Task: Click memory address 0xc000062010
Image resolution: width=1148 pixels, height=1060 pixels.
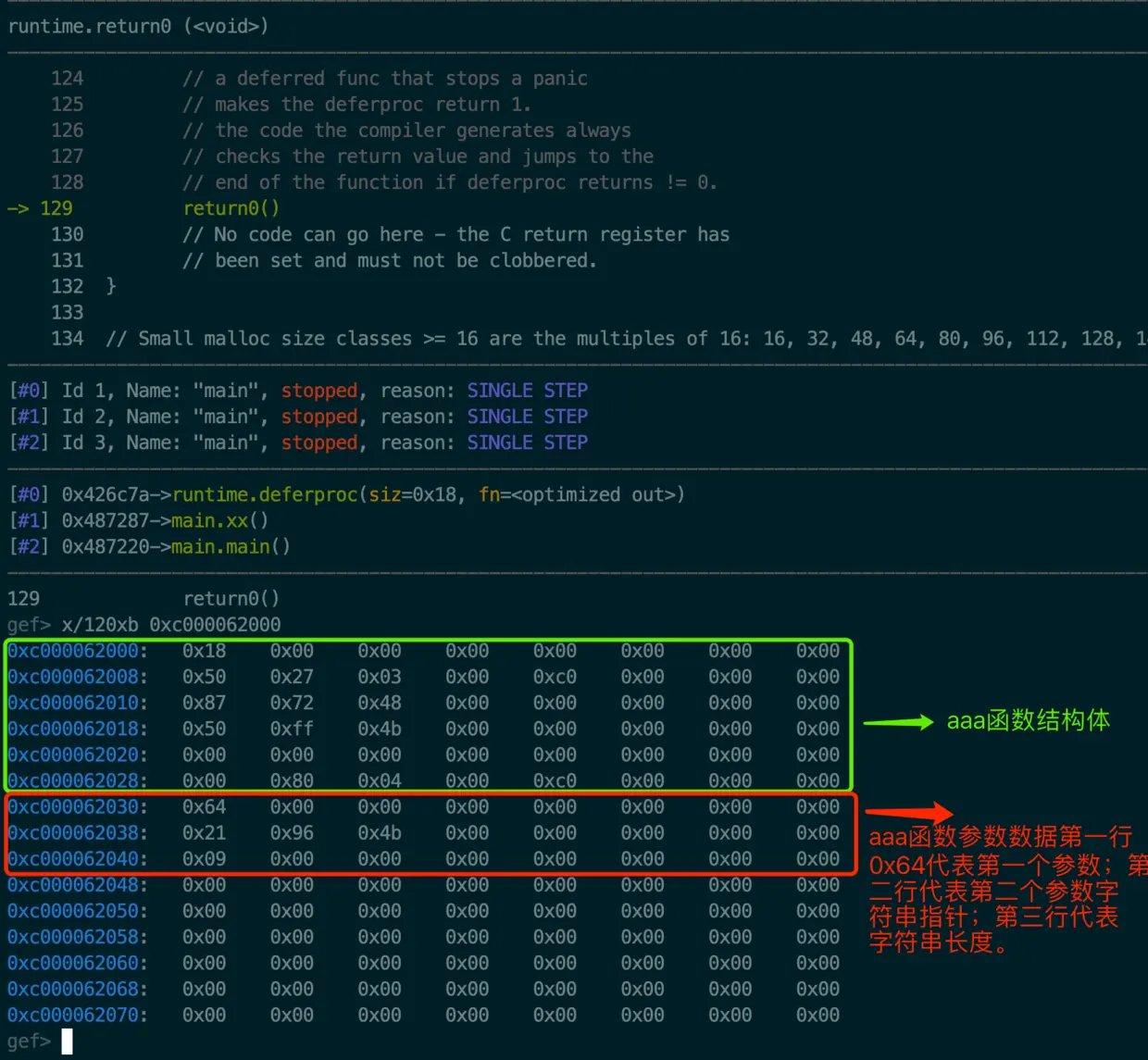Action: click(73, 703)
